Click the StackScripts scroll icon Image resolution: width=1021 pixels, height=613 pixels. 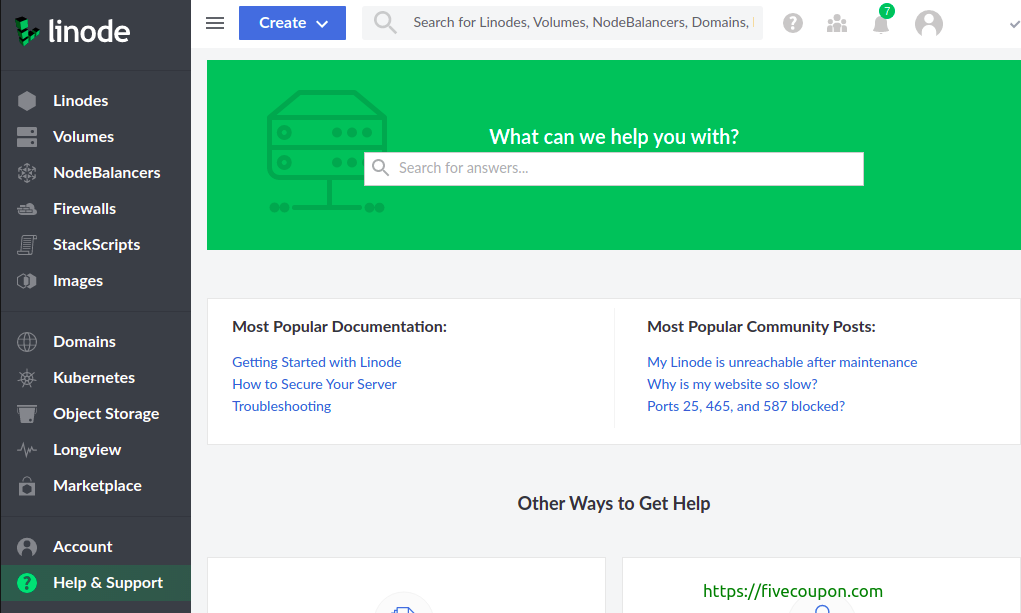(x=27, y=245)
